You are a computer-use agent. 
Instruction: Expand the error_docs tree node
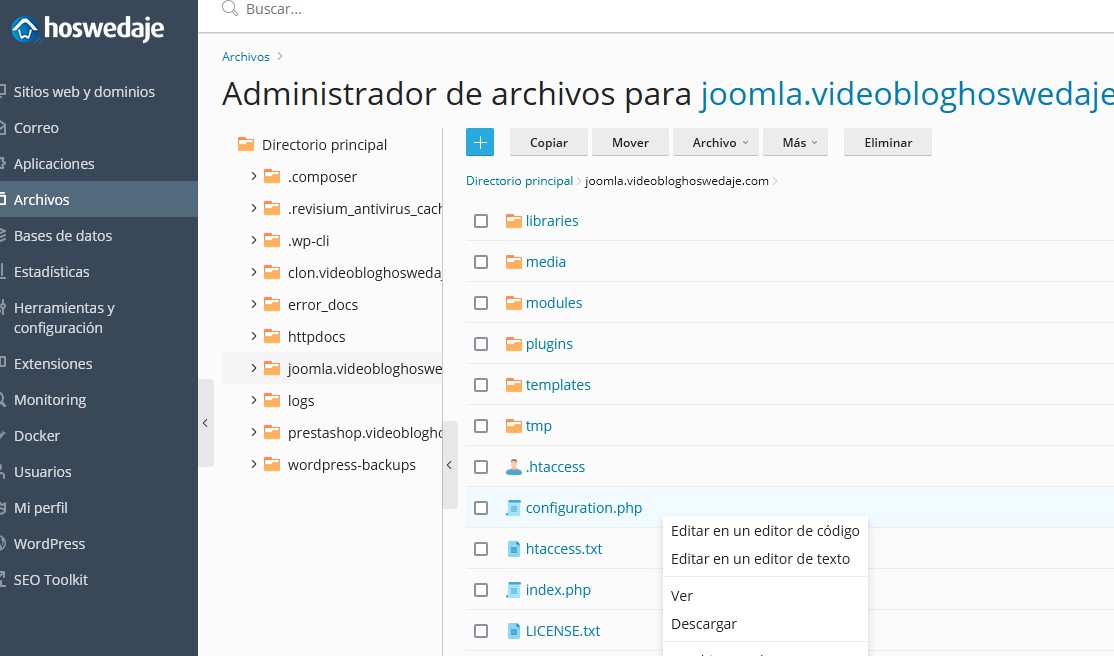254,303
